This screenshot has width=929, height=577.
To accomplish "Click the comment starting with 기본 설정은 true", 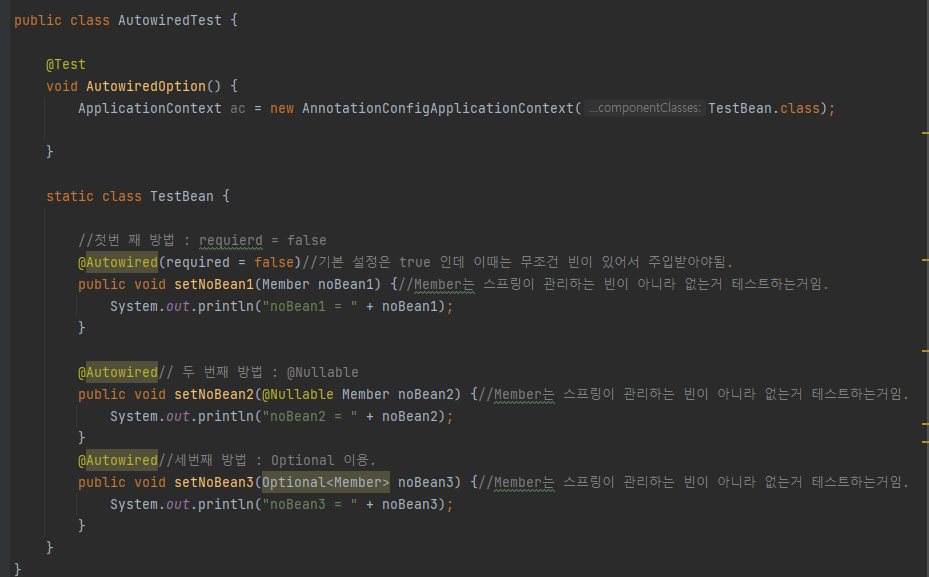I will click(517, 262).
